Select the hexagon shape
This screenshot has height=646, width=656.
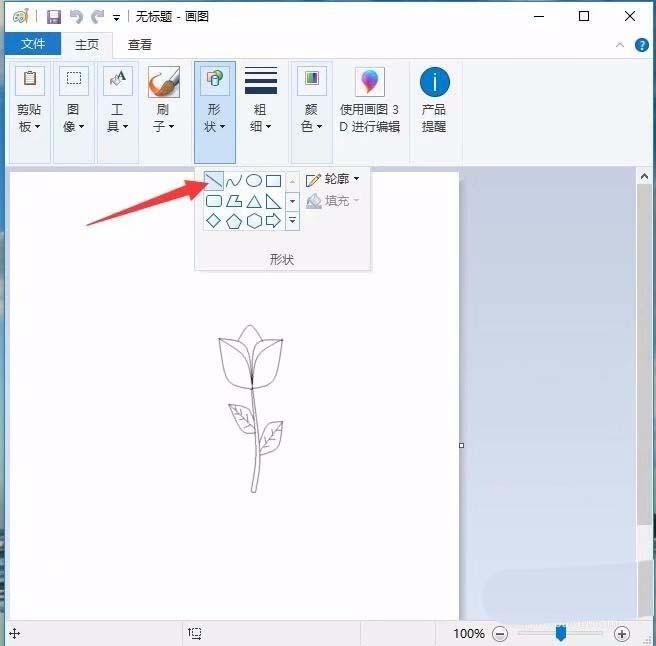pyautogui.click(x=254, y=221)
